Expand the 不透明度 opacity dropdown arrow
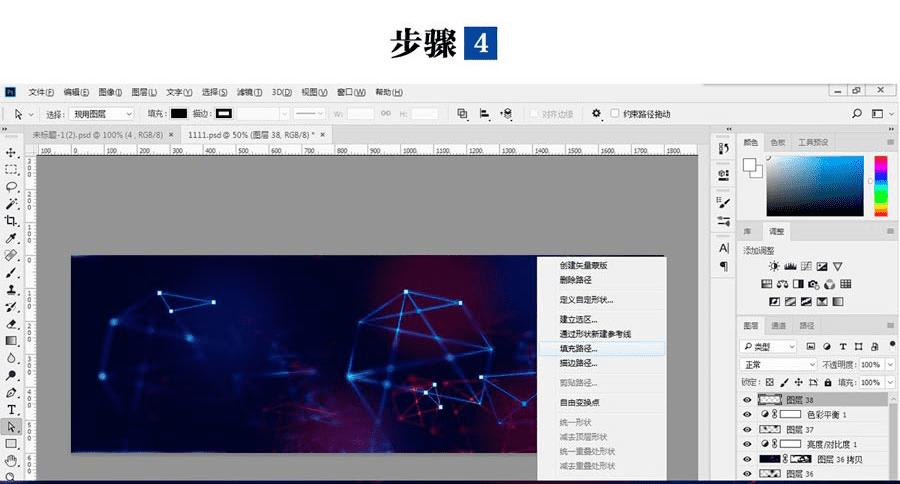900x484 pixels. coord(890,365)
